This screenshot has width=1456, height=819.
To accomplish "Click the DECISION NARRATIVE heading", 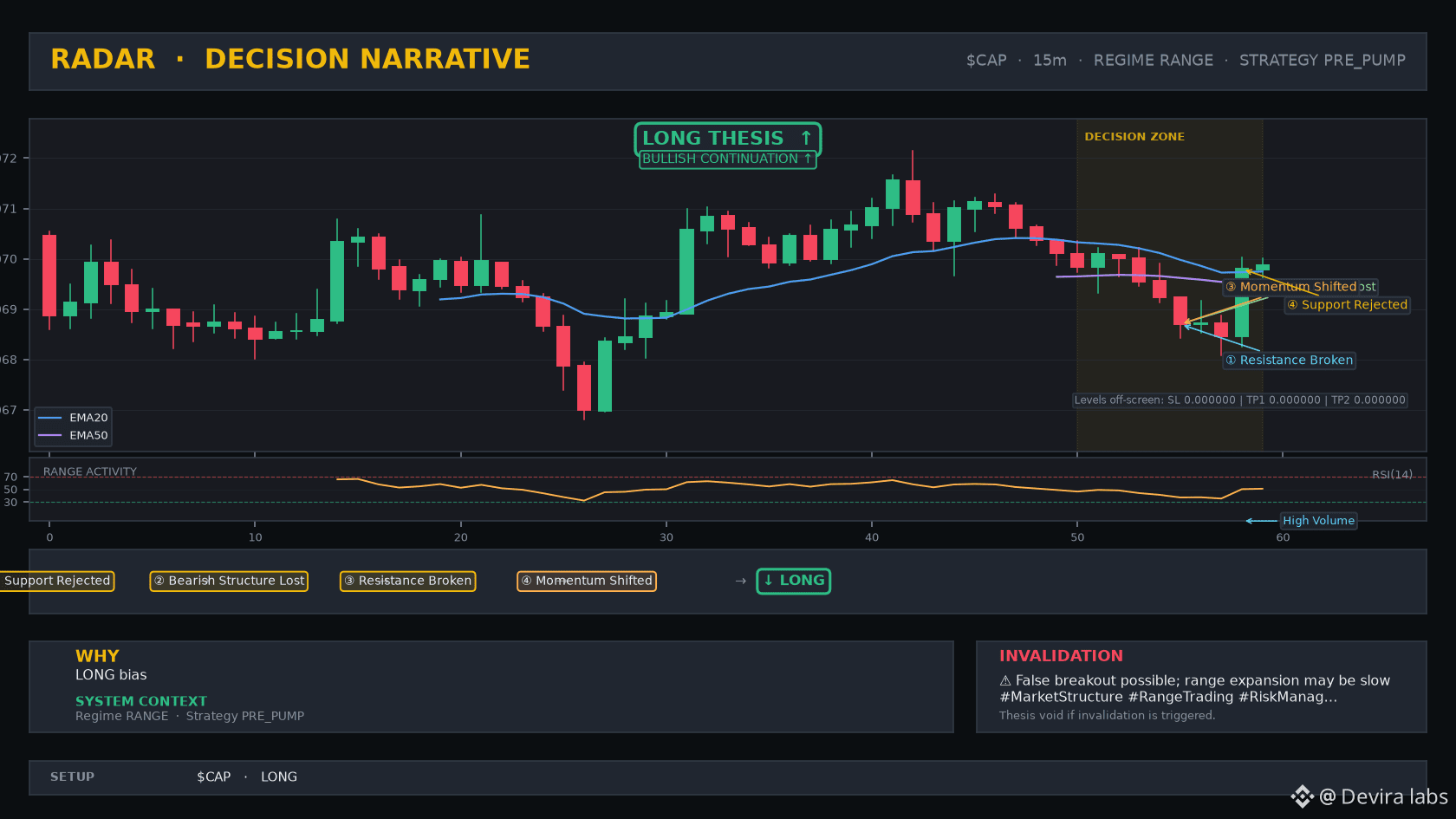I will pyautogui.click(x=367, y=59).
